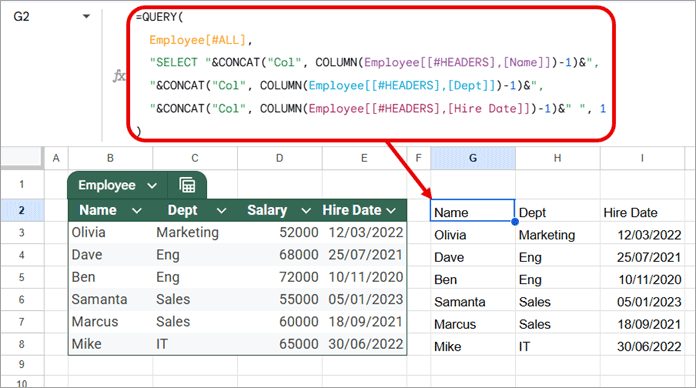Select column A header

(56, 158)
